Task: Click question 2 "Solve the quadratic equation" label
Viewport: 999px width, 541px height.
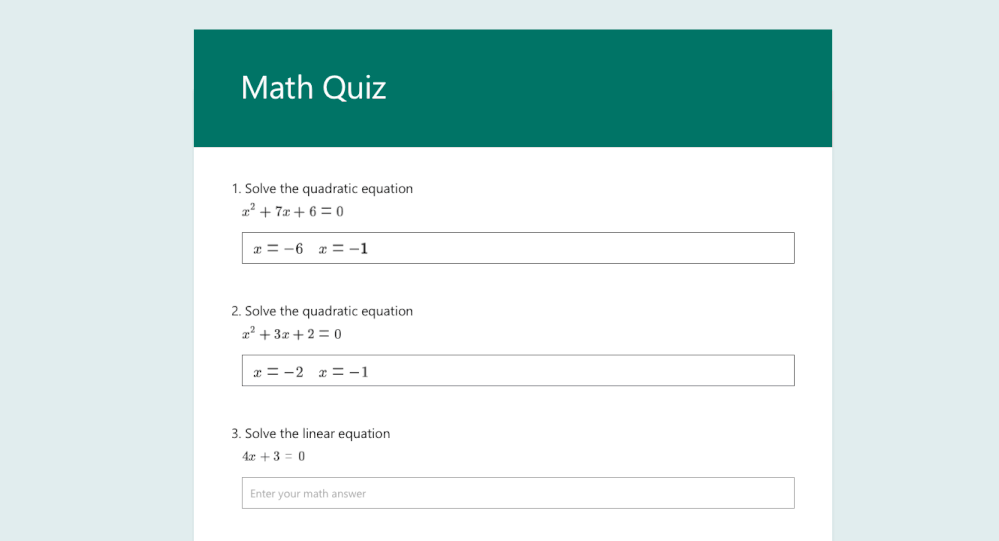Action: coord(328,311)
